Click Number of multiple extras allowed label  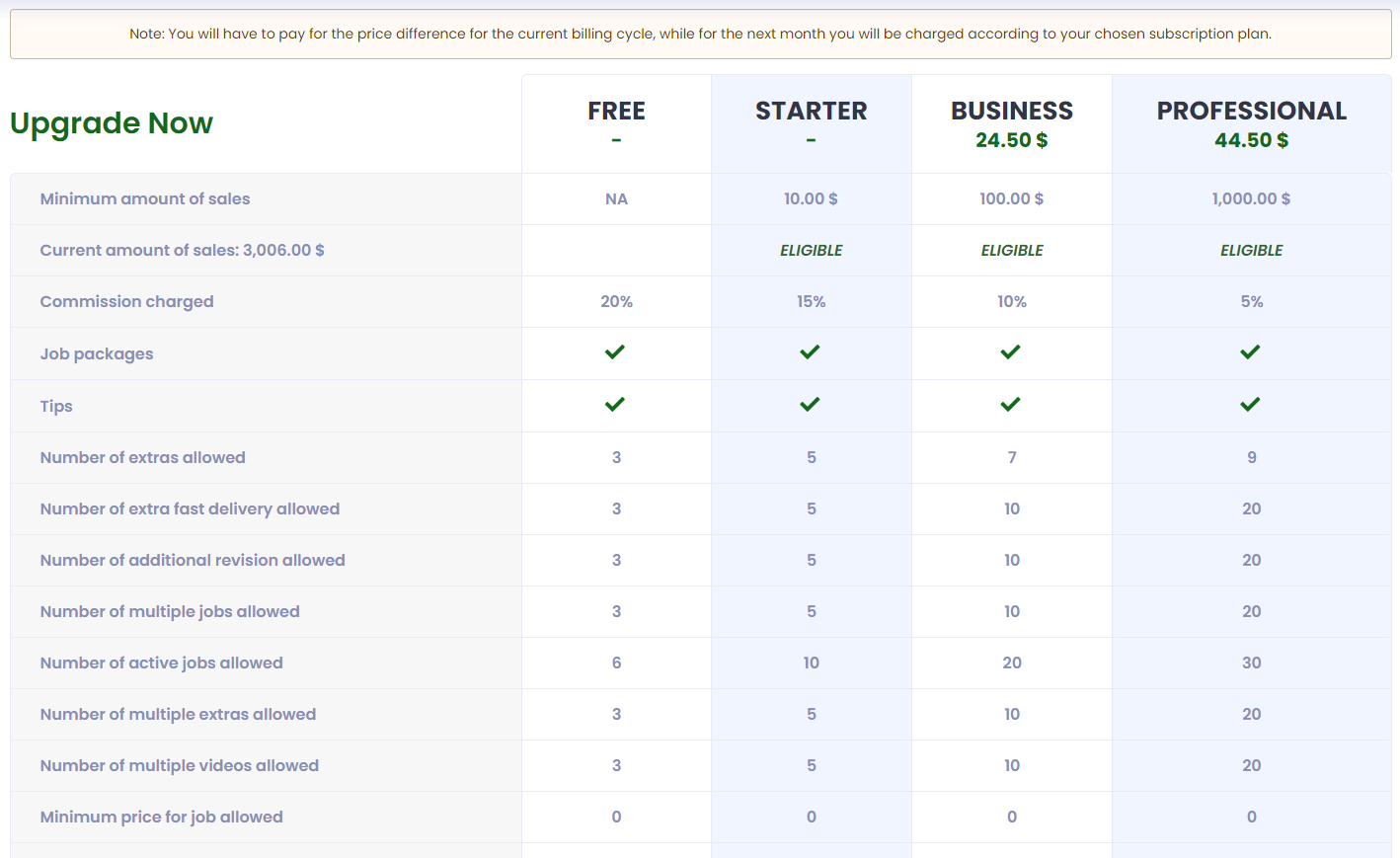pos(178,715)
